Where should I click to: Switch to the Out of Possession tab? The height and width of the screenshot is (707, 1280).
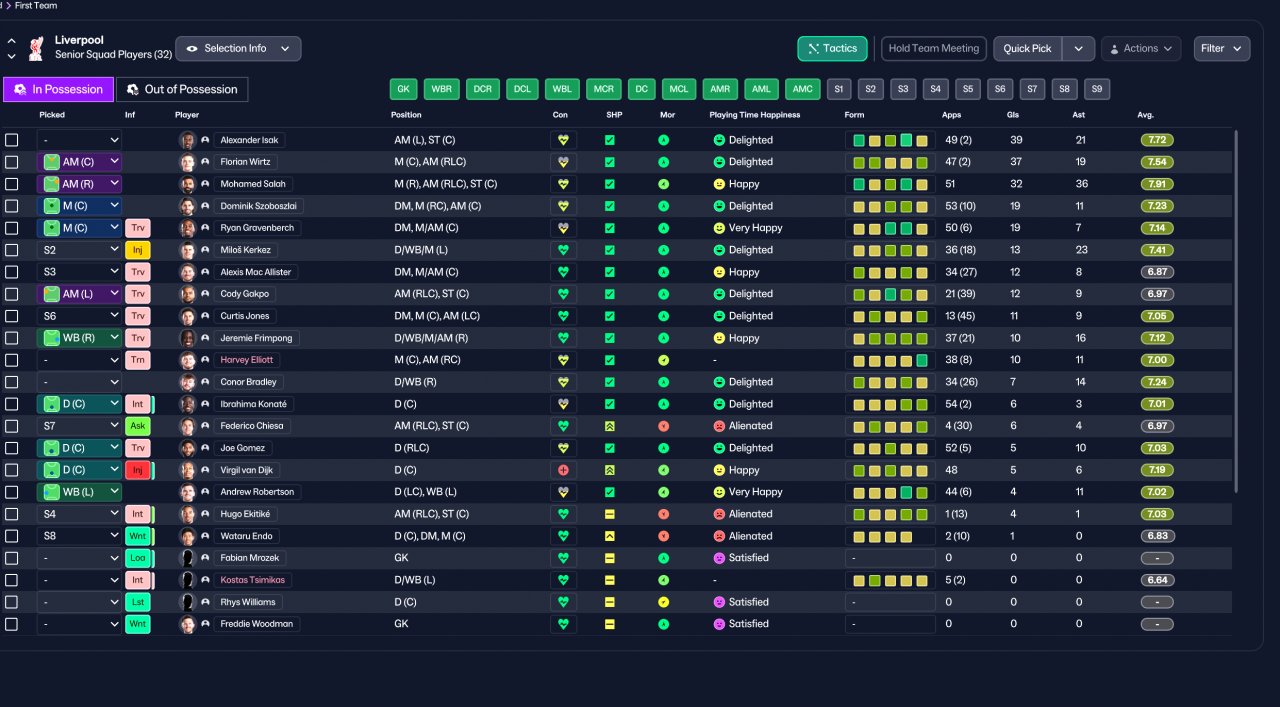[182, 89]
